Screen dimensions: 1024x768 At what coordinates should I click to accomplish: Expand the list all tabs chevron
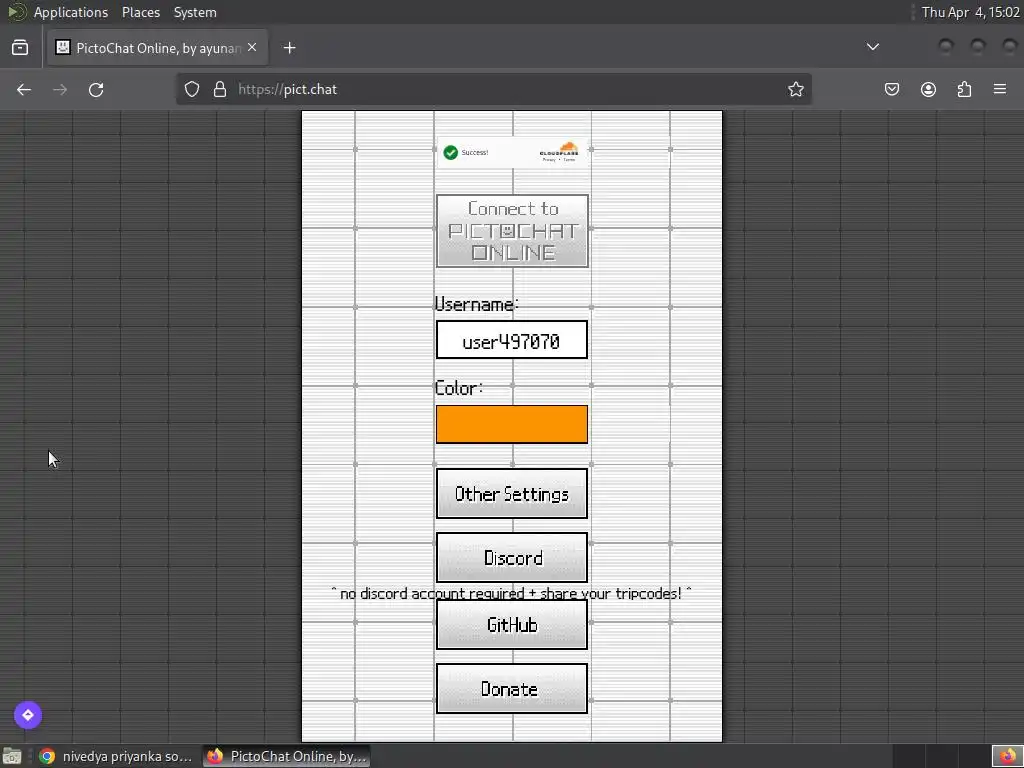[x=872, y=47]
